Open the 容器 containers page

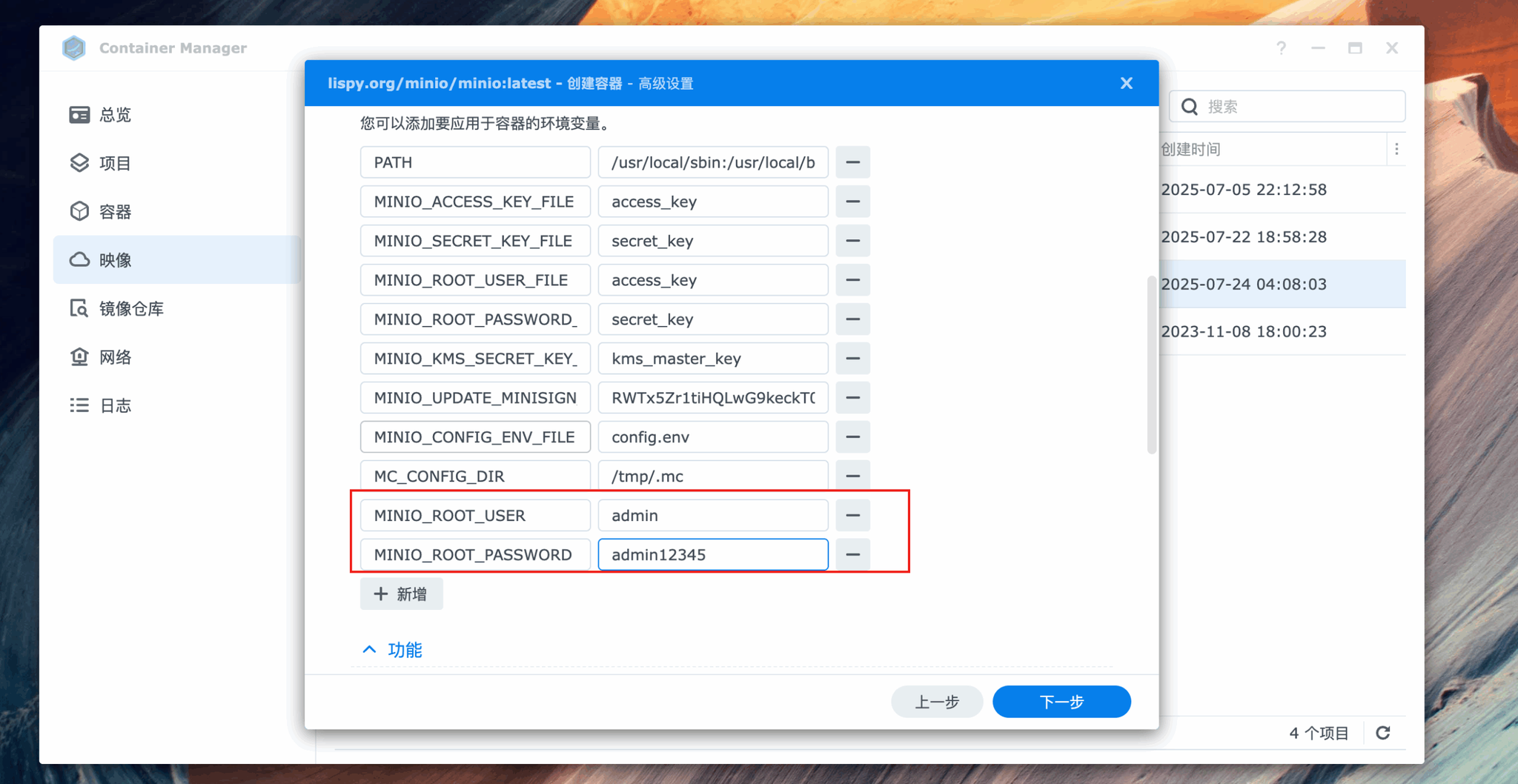pos(176,212)
